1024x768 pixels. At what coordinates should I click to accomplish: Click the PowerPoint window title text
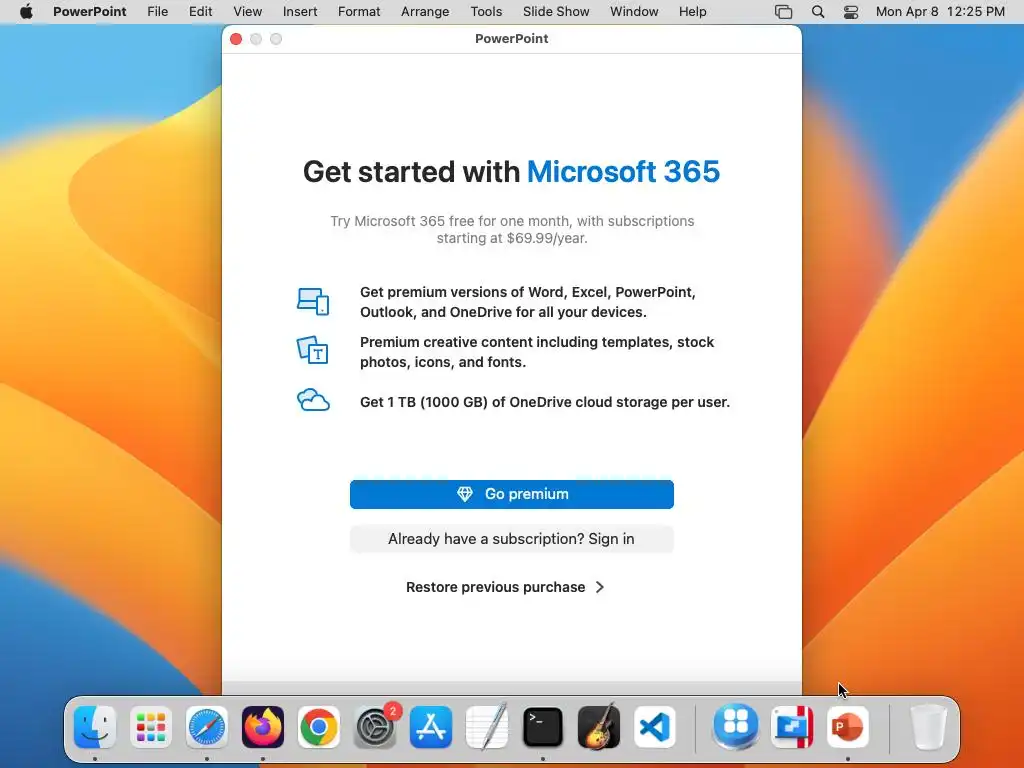pos(511,39)
